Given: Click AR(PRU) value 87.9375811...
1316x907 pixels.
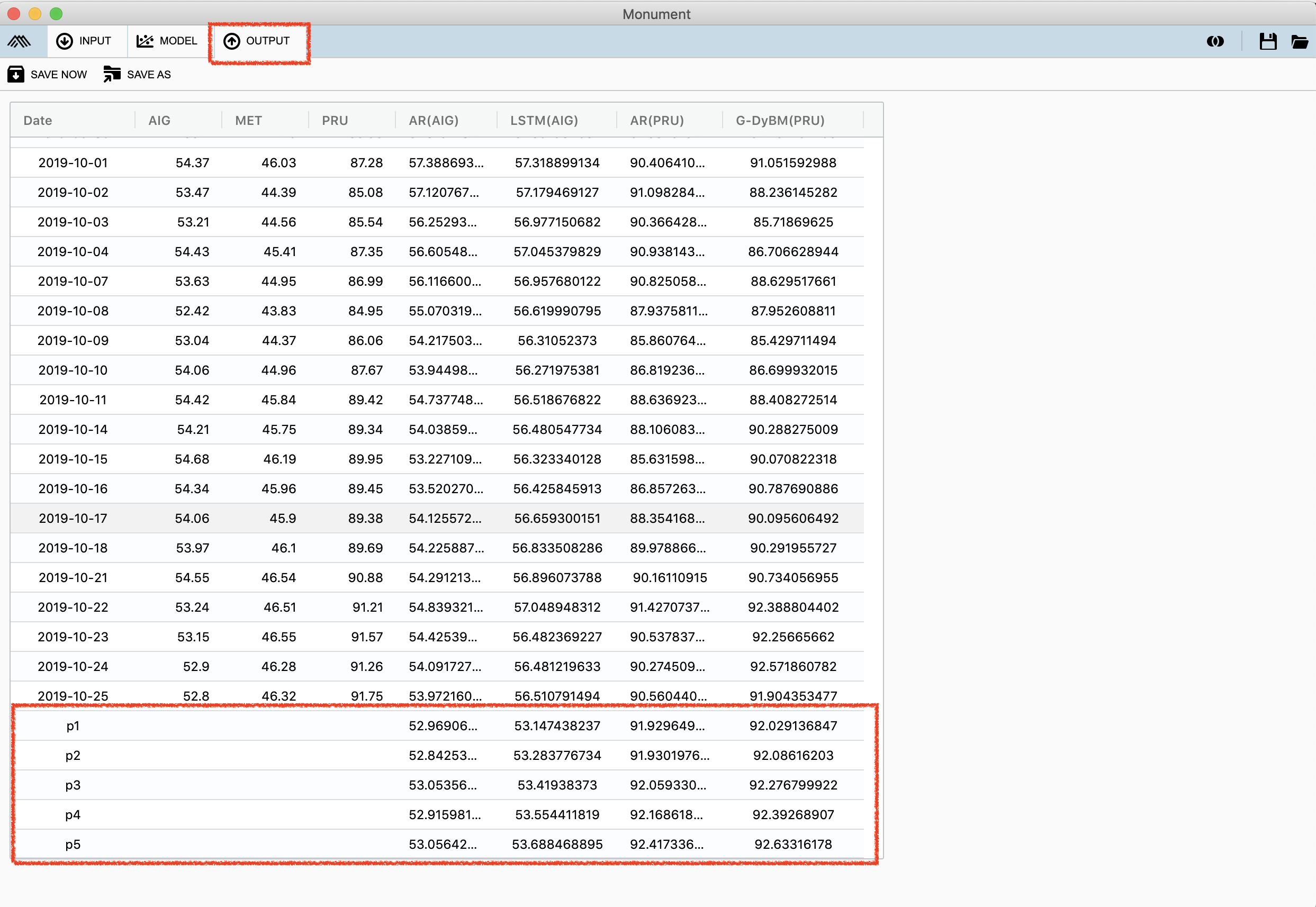Looking at the screenshot, I should pos(669,311).
